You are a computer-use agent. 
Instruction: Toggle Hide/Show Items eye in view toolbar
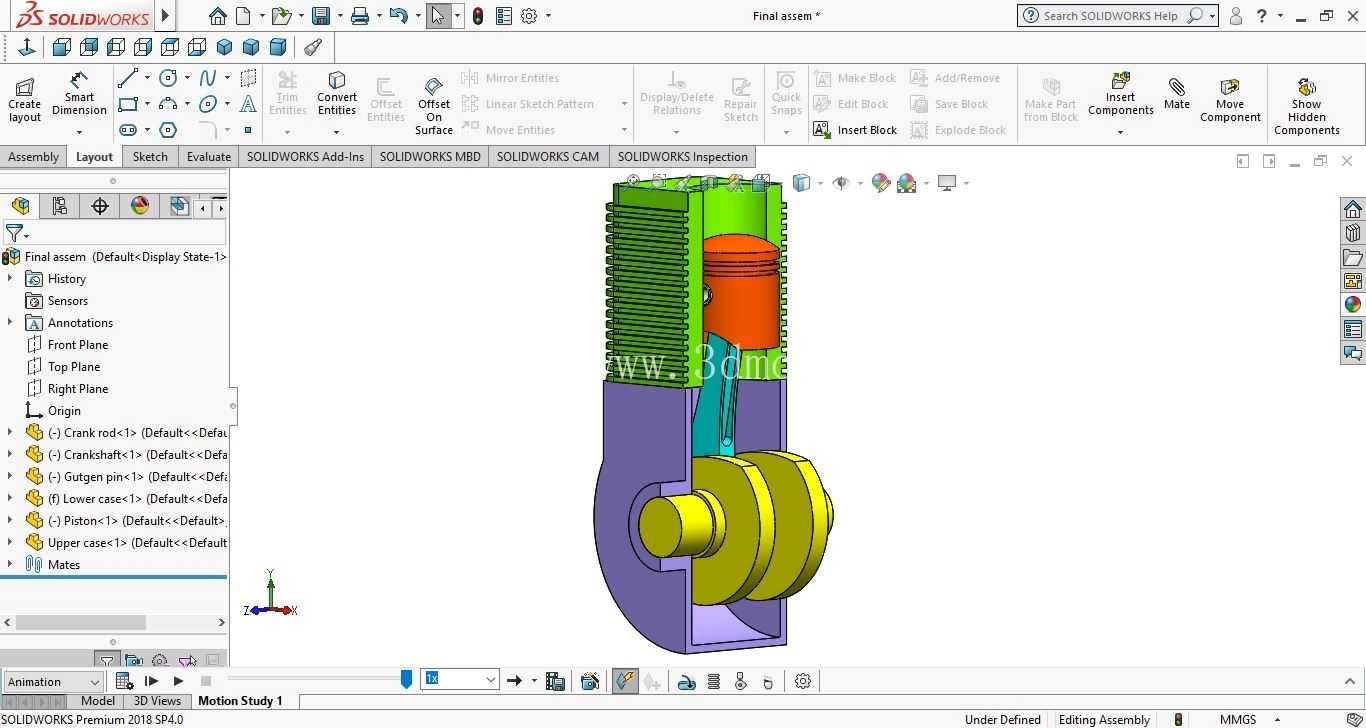[x=841, y=183]
